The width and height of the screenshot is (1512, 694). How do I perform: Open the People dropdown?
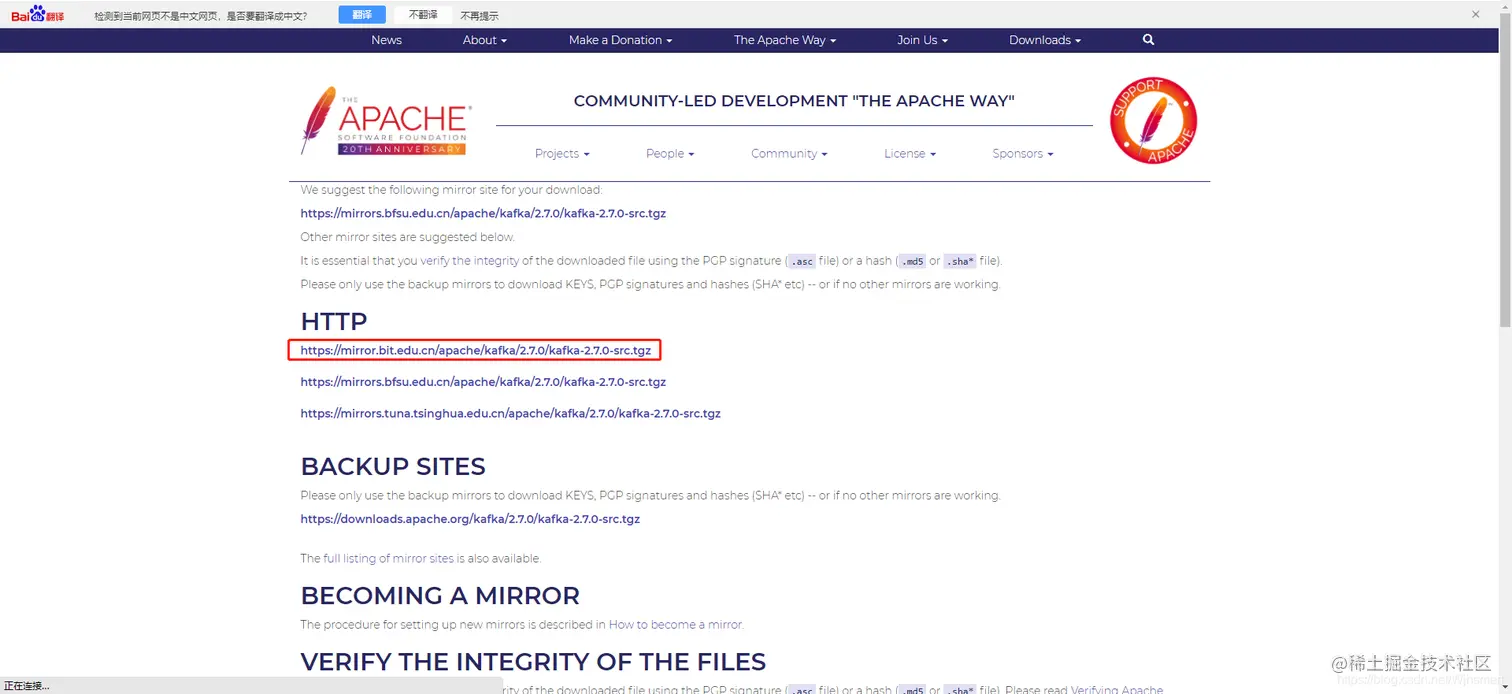670,154
